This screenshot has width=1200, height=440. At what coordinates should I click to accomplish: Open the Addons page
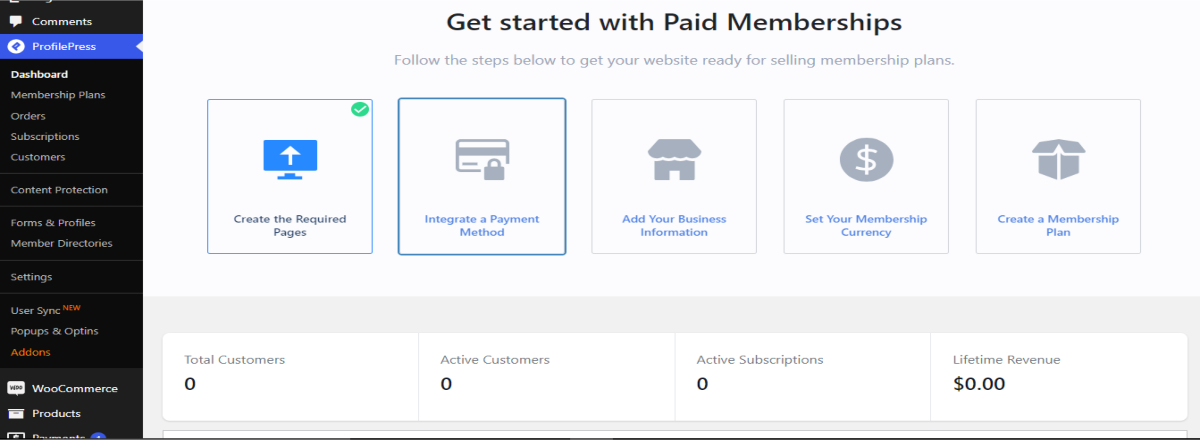click(x=30, y=352)
